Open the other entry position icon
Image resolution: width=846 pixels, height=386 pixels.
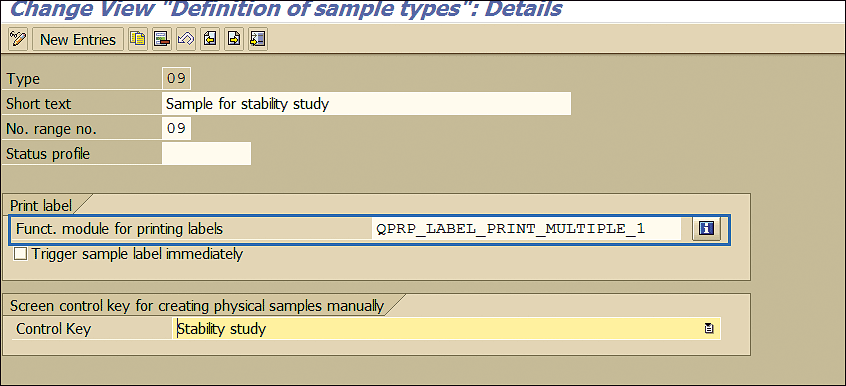(258, 39)
